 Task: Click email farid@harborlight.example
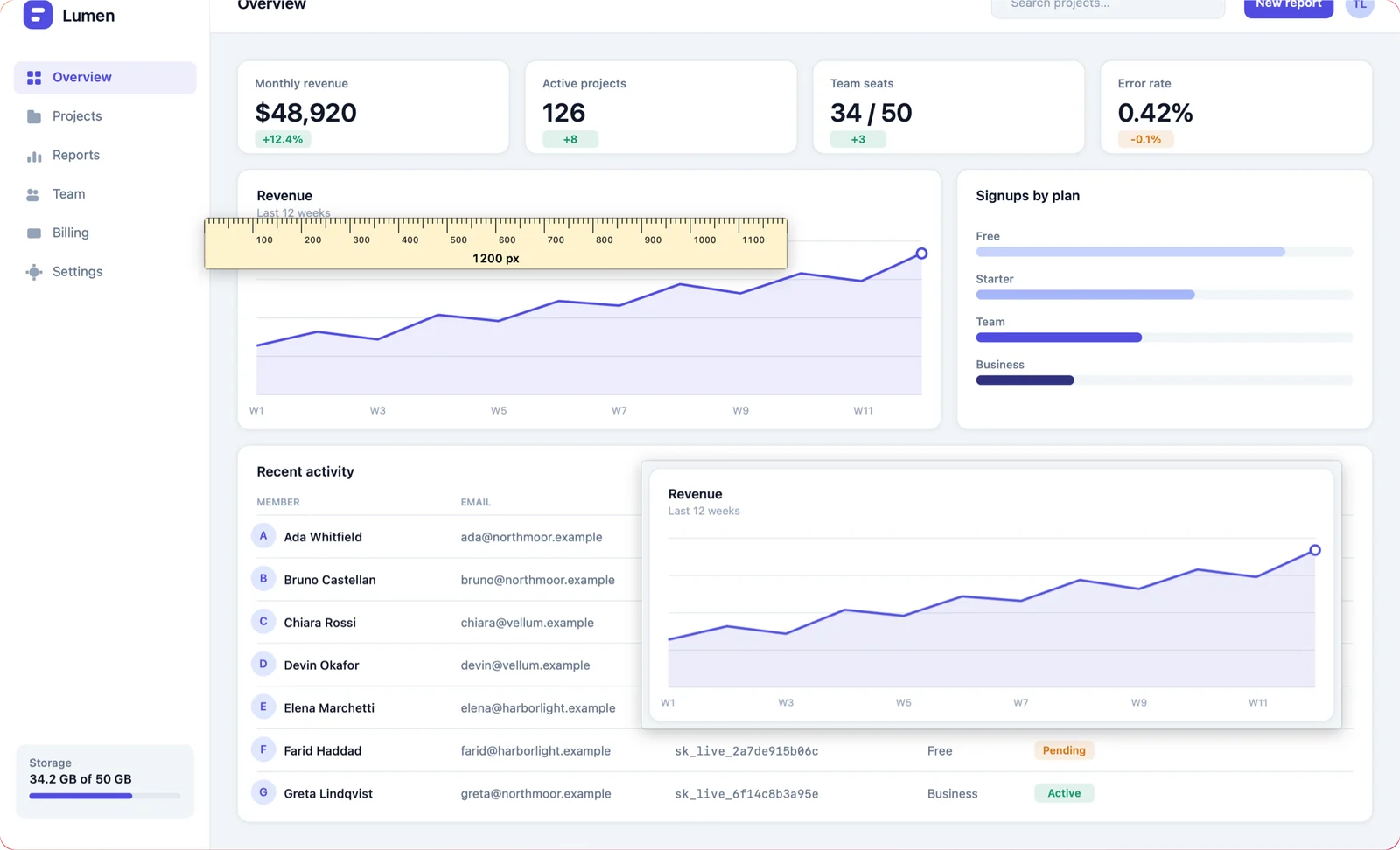[x=536, y=751]
